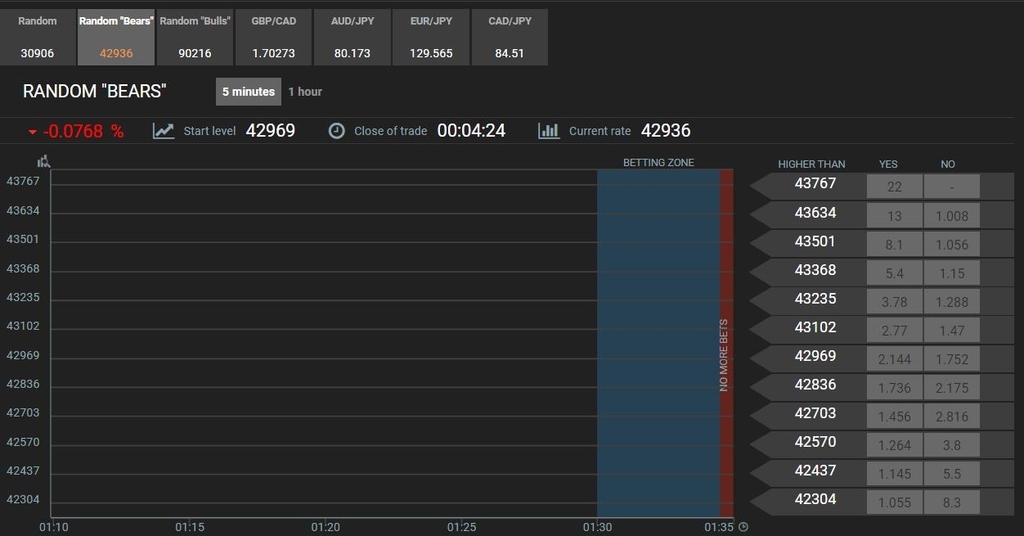Click the clock icon at chart time axis end

point(743,526)
